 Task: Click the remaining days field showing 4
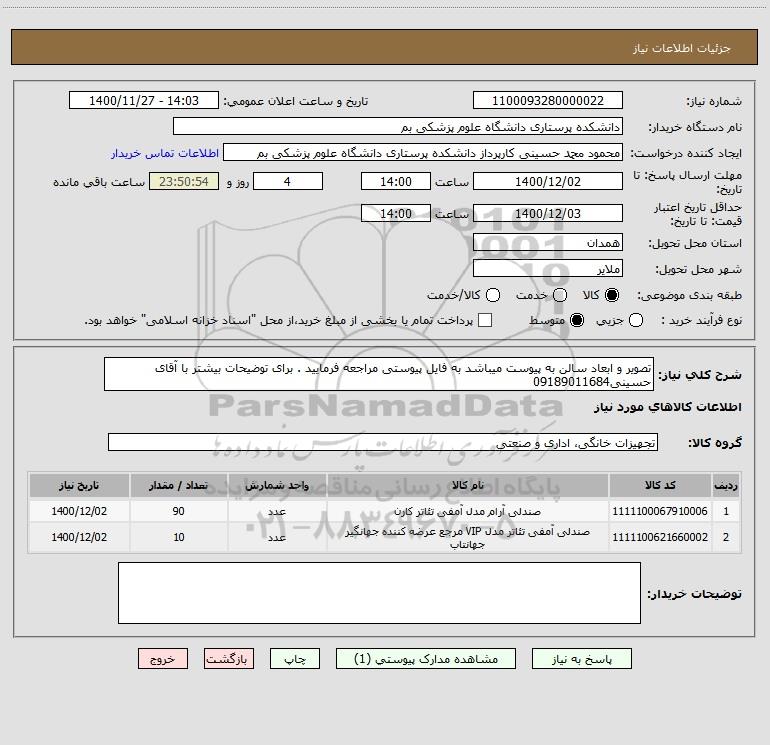tap(288, 181)
